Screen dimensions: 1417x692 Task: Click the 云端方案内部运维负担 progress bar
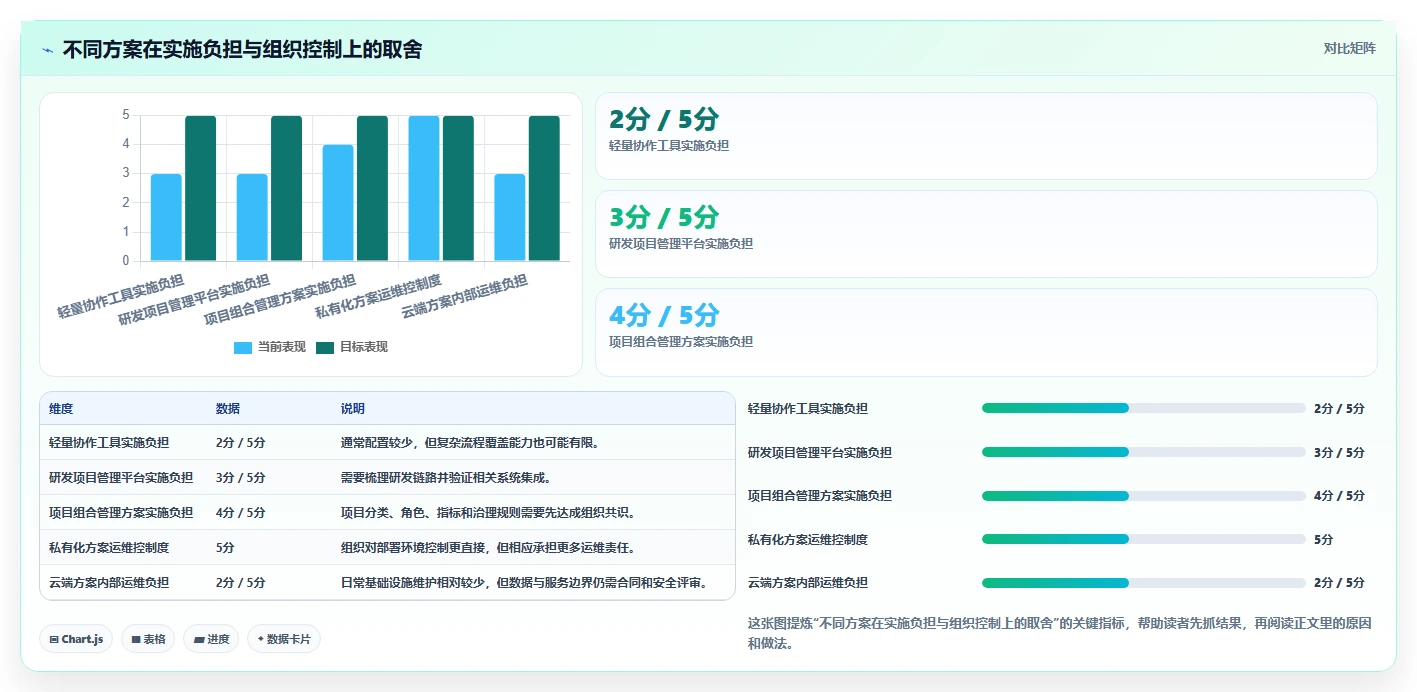(1144, 582)
